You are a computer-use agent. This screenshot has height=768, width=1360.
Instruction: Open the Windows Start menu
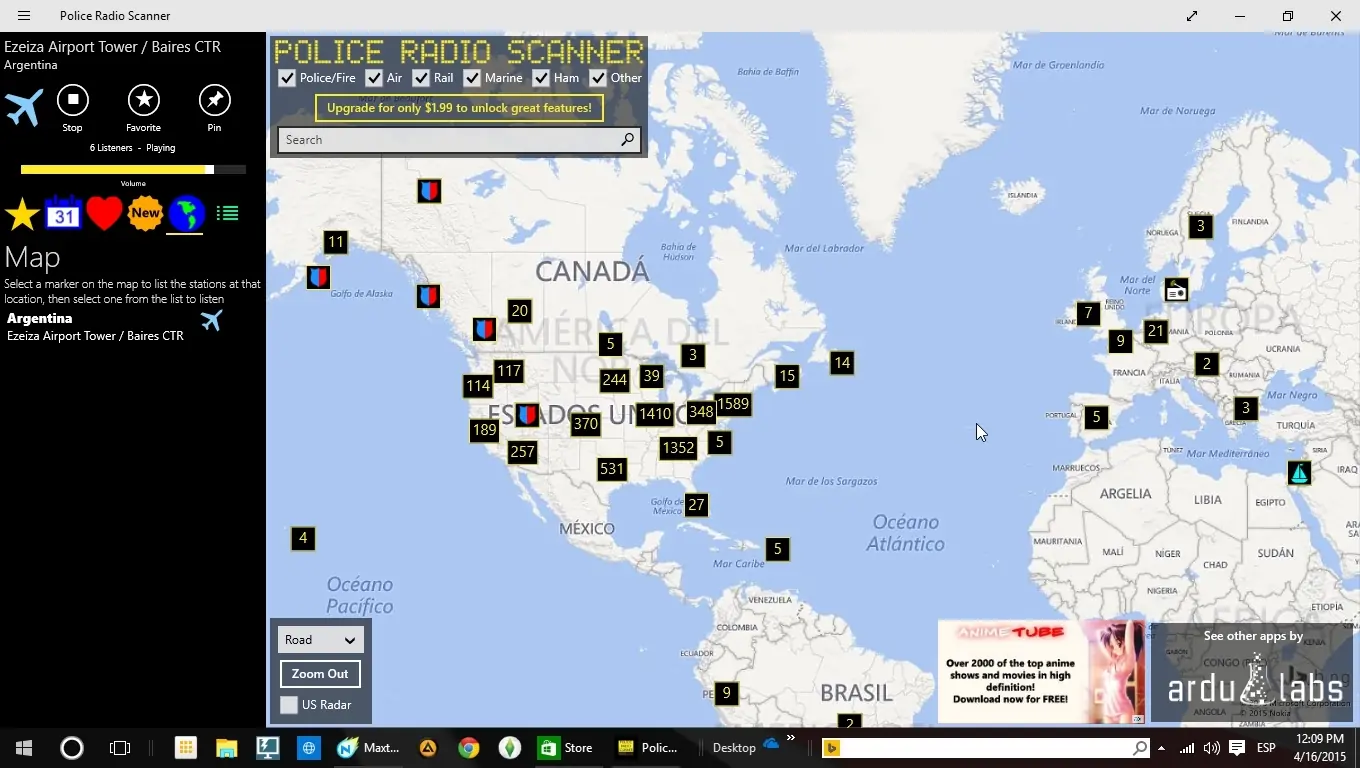[24, 748]
